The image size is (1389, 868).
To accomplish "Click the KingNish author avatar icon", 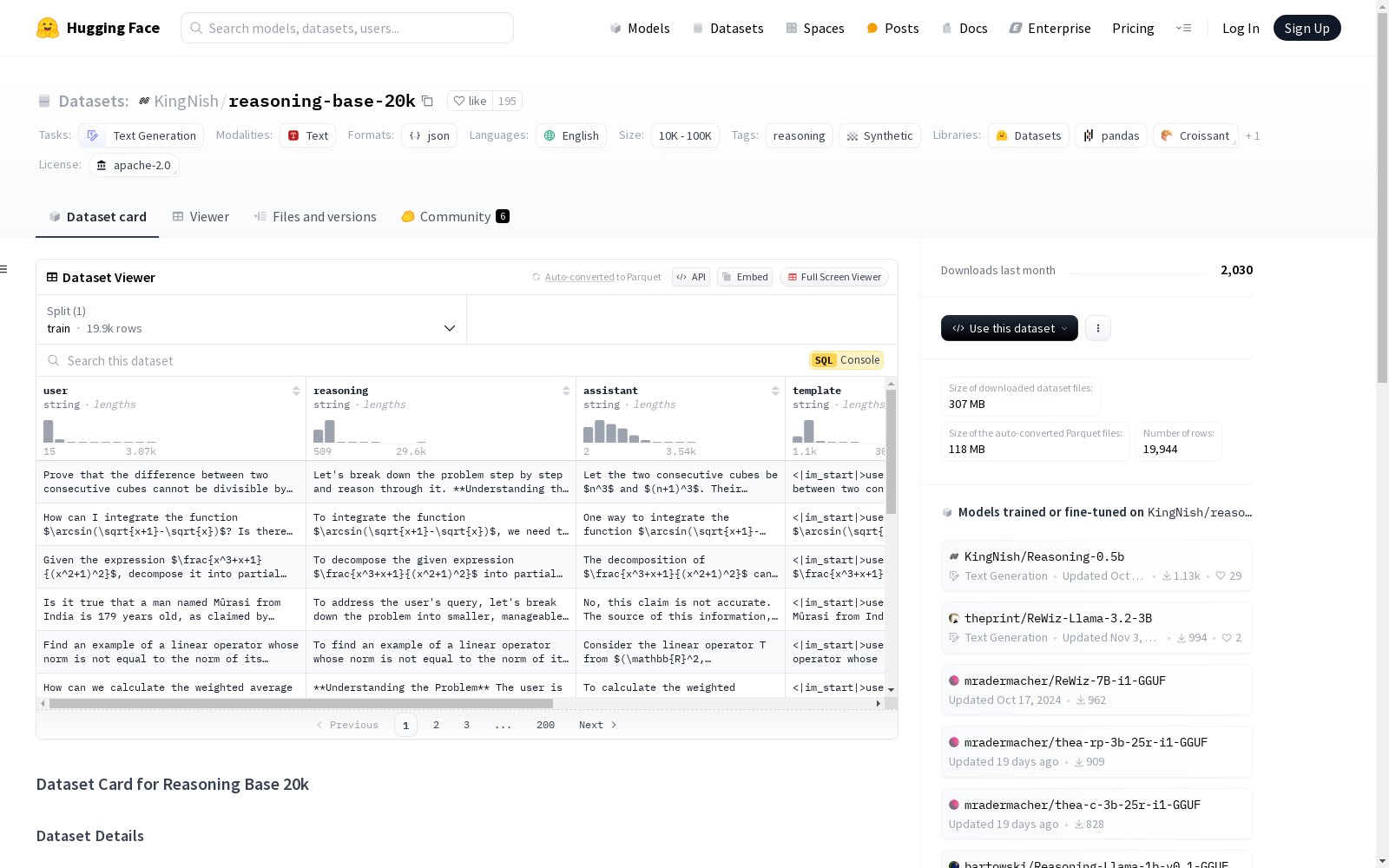I will (x=144, y=101).
